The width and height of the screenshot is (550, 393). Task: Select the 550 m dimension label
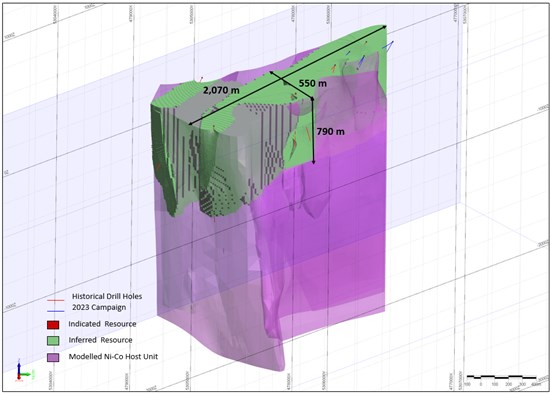point(313,84)
